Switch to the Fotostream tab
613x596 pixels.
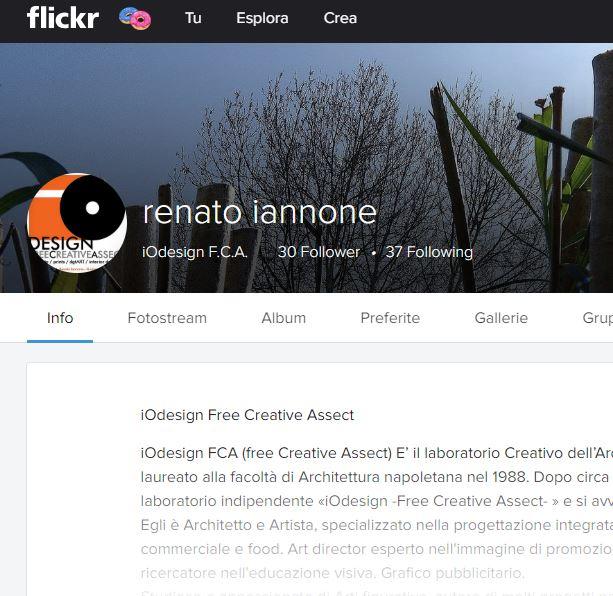pos(167,318)
